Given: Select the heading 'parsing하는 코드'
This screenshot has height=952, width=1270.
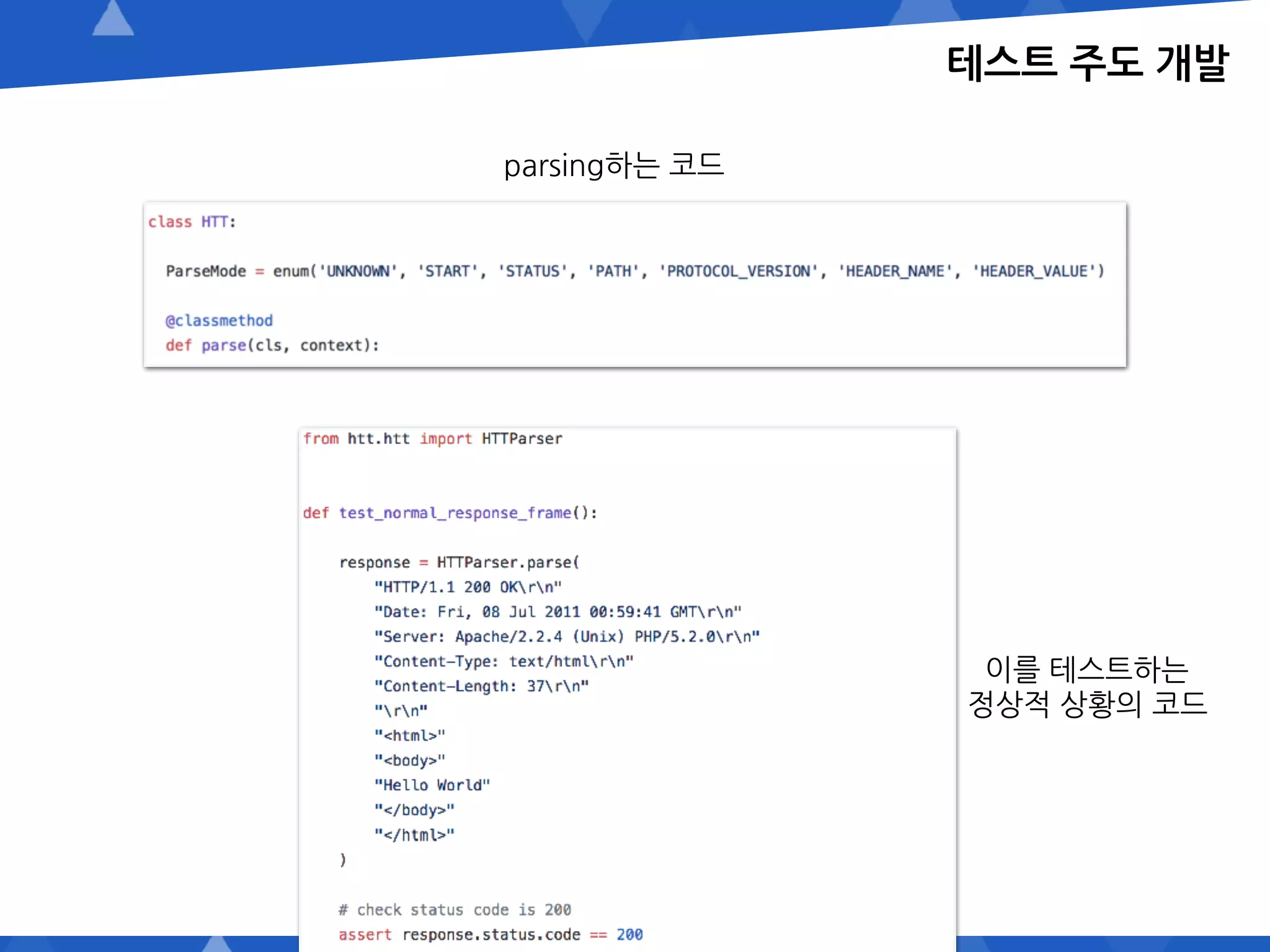Looking at the screenshot, I should pyautogui.click(x=614, y=165).
